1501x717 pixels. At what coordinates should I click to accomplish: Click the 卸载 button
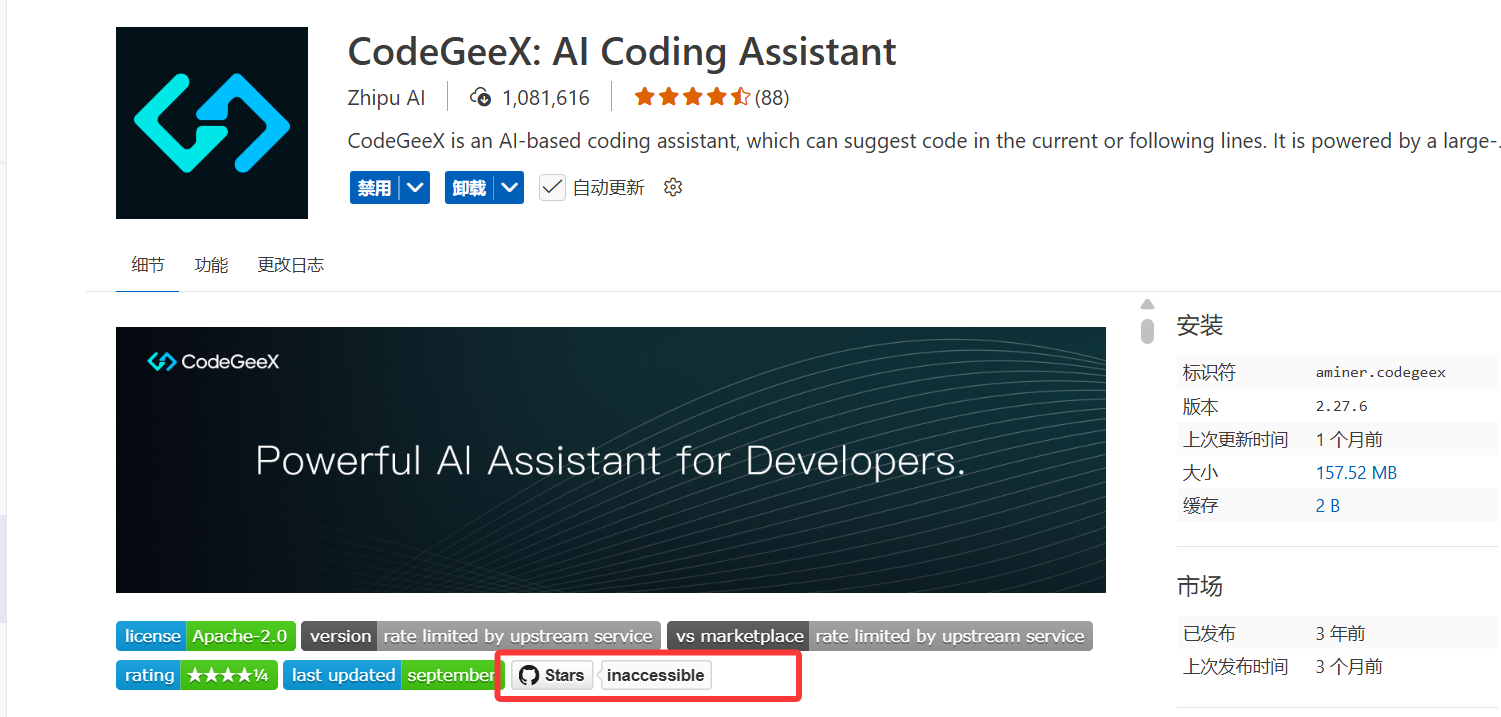pos(469,187)
